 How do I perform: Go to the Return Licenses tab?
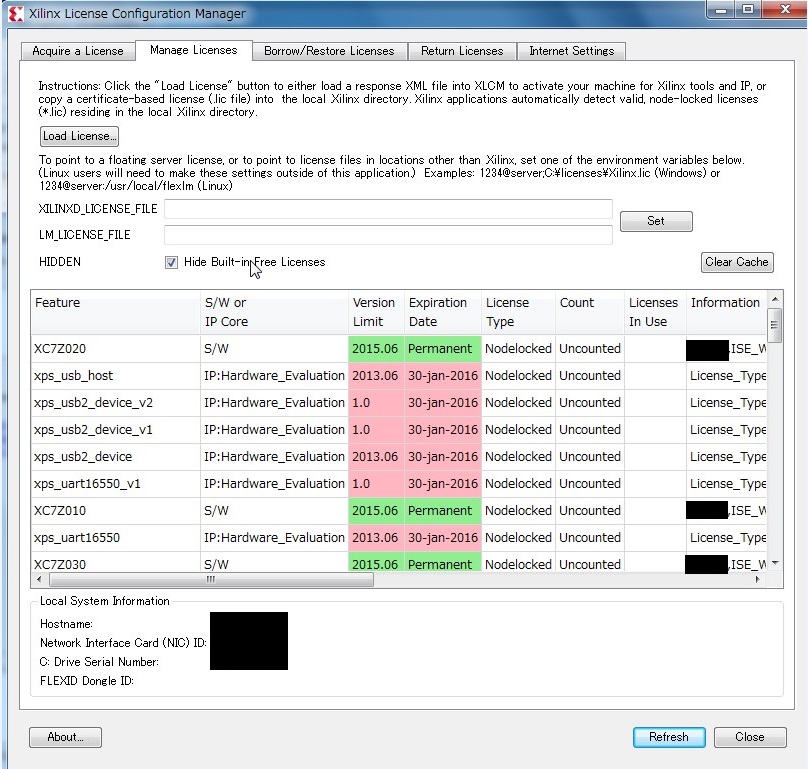click(462, 51)
